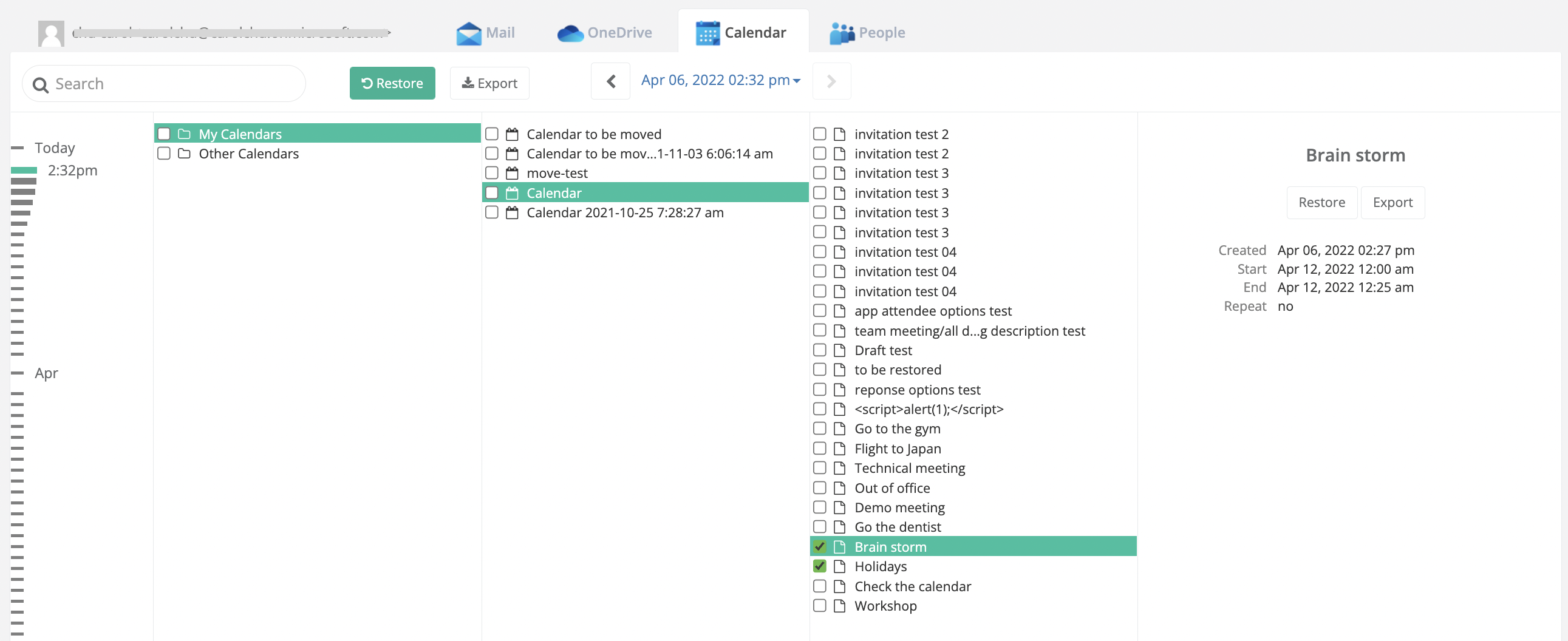Select the Check the calendar event

point(973,586)
